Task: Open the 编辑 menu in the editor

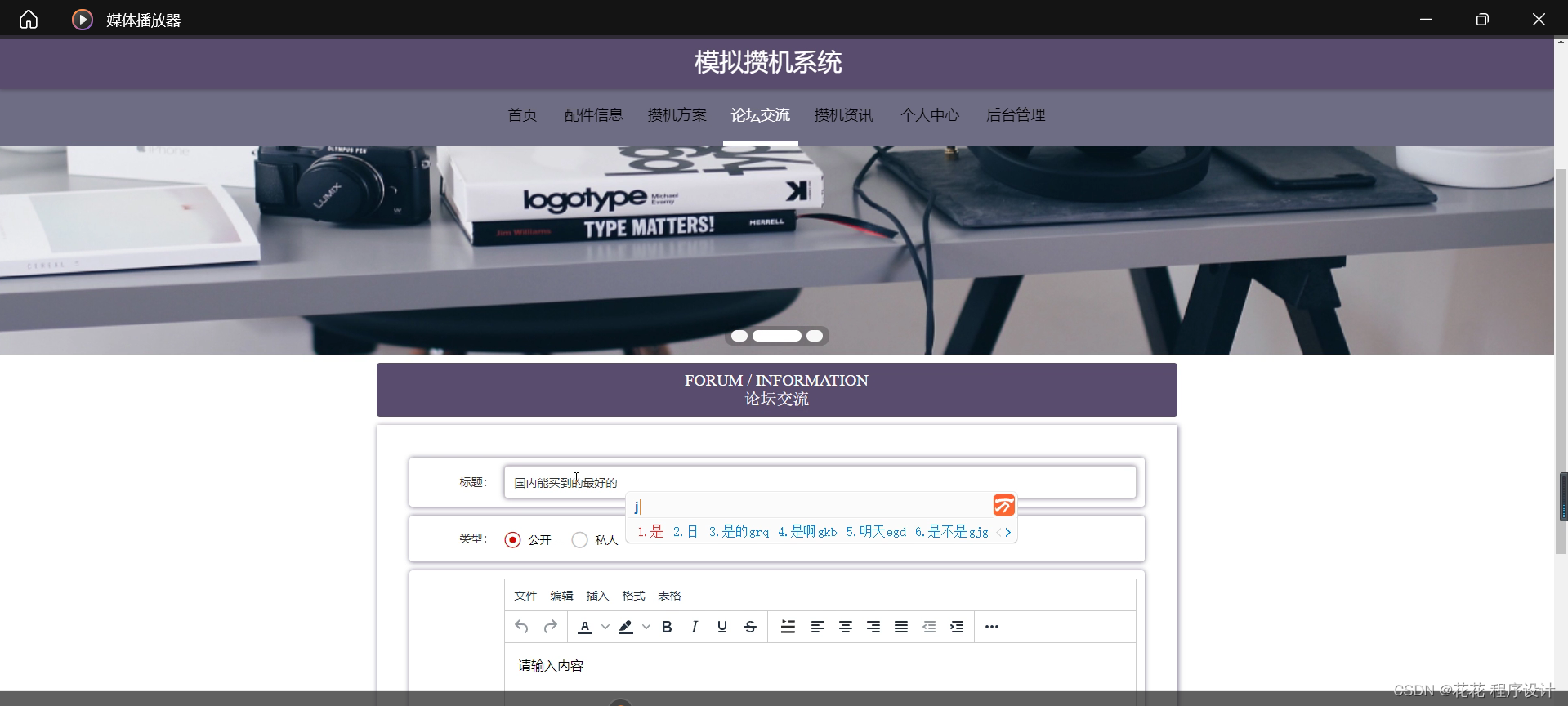Action: (561, 596)
